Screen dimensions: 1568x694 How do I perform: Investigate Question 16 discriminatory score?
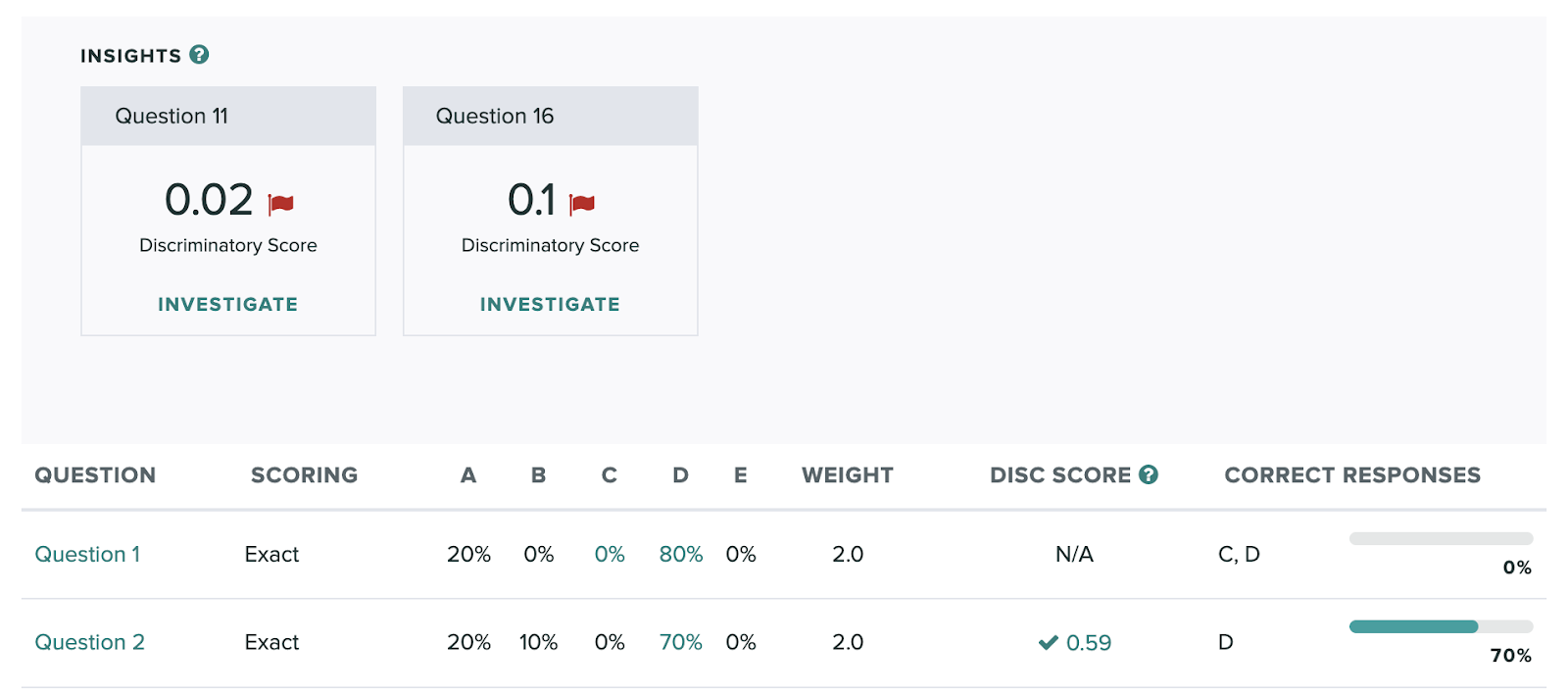pyautogui.click(x=550, y=304)
